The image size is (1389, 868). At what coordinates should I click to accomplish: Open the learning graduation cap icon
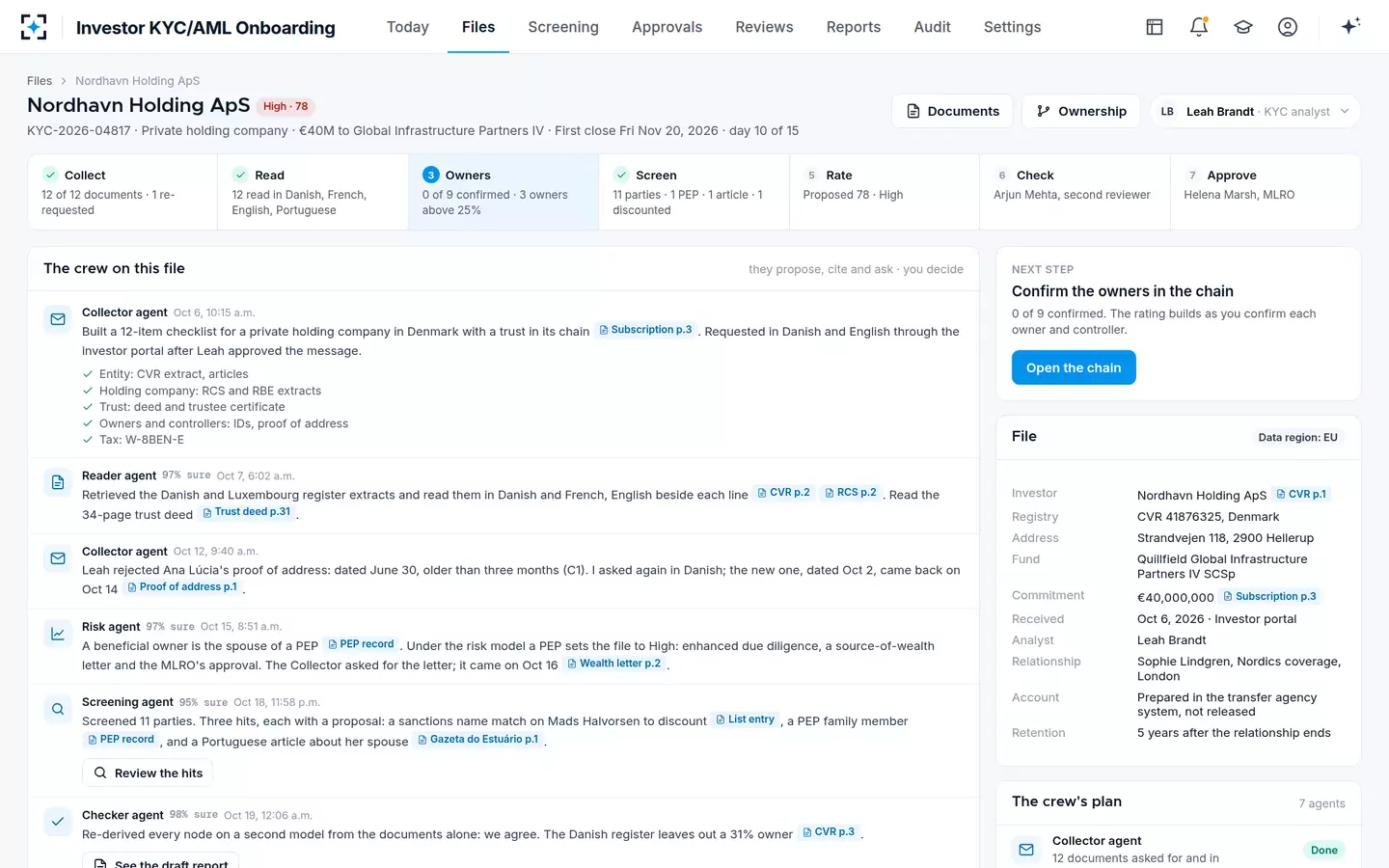1243,27
